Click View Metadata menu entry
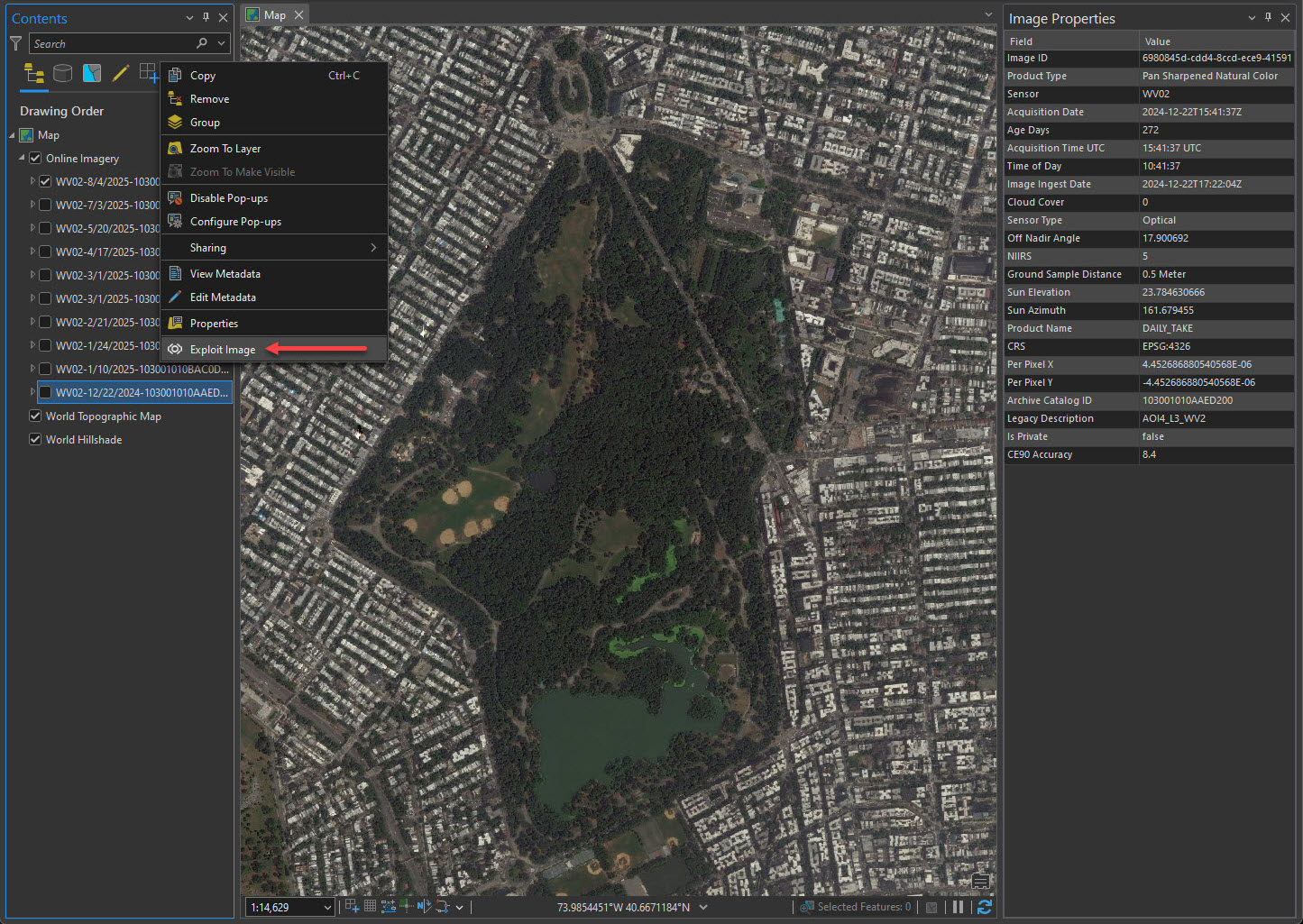 click(274, 274)
